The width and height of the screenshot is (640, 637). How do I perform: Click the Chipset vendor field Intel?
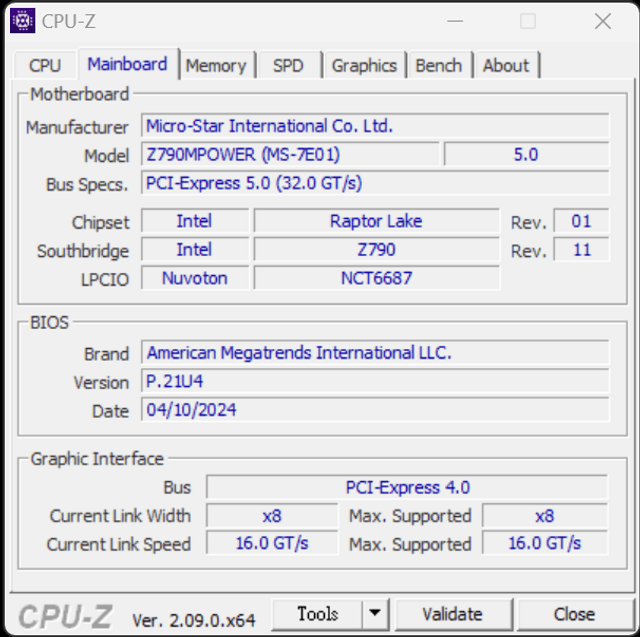195,221
